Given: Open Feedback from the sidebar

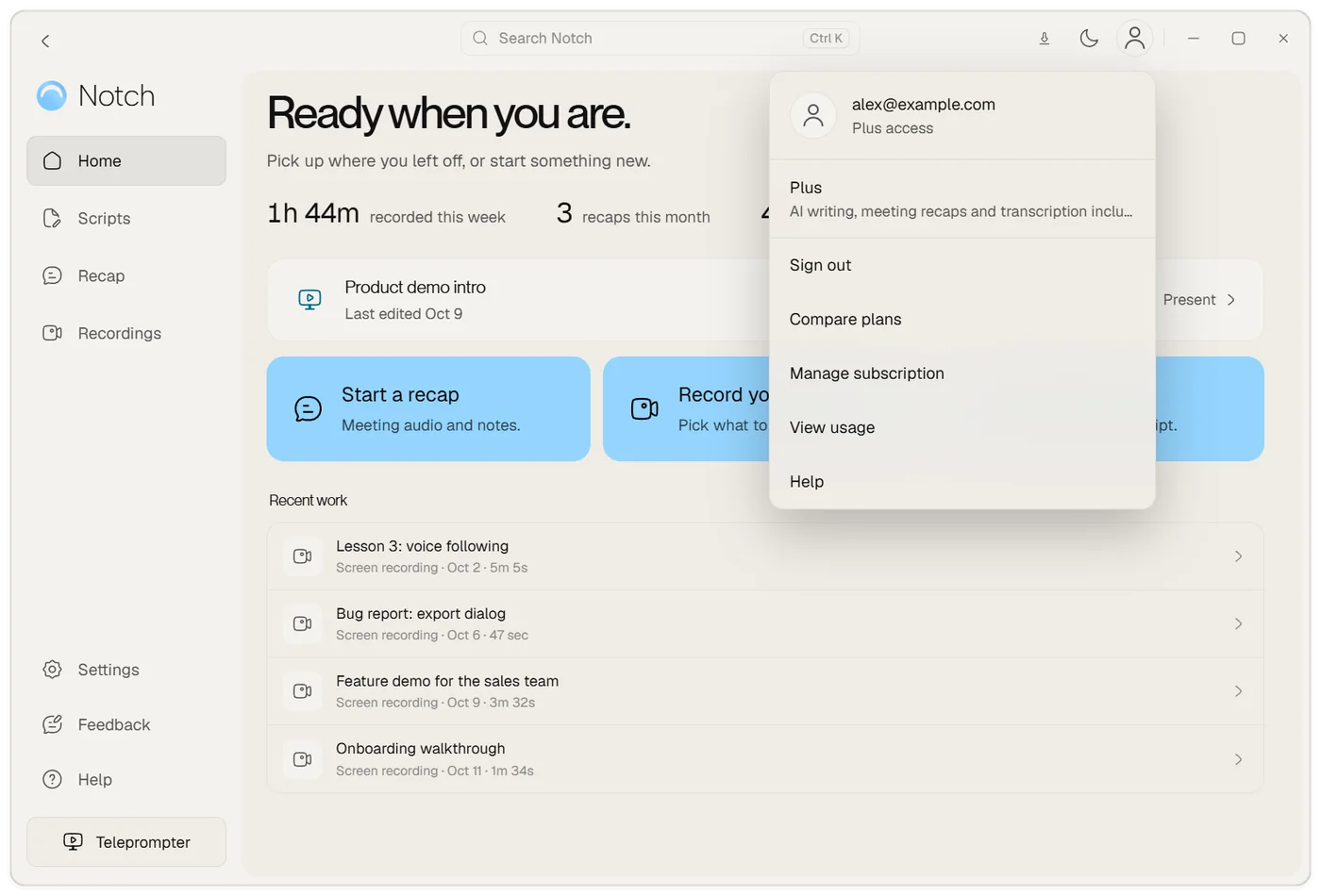Looking at the screenshot, I should (x=126, y=724).
